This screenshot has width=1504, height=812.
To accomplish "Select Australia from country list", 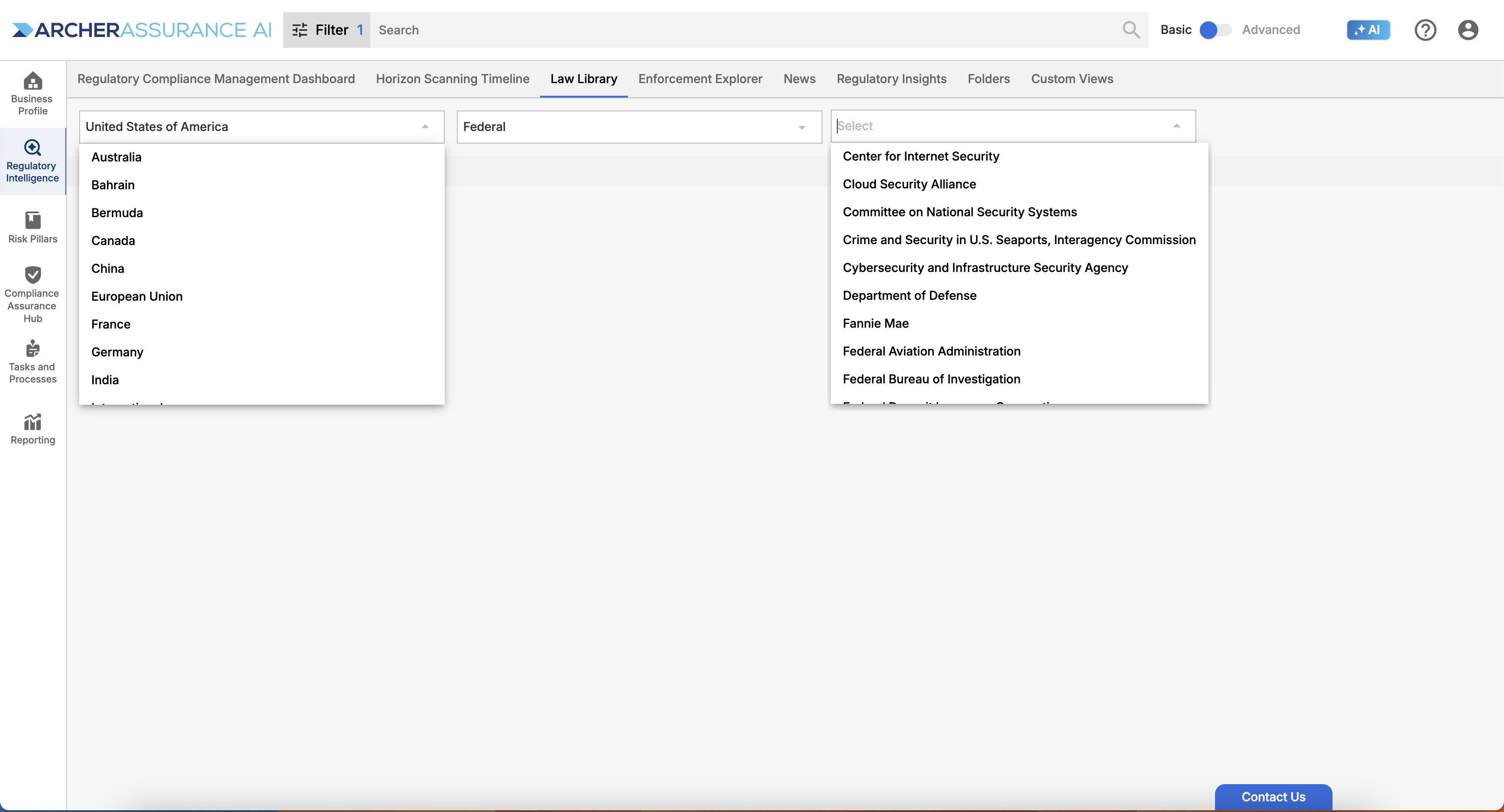I will (x=262, y=157).
